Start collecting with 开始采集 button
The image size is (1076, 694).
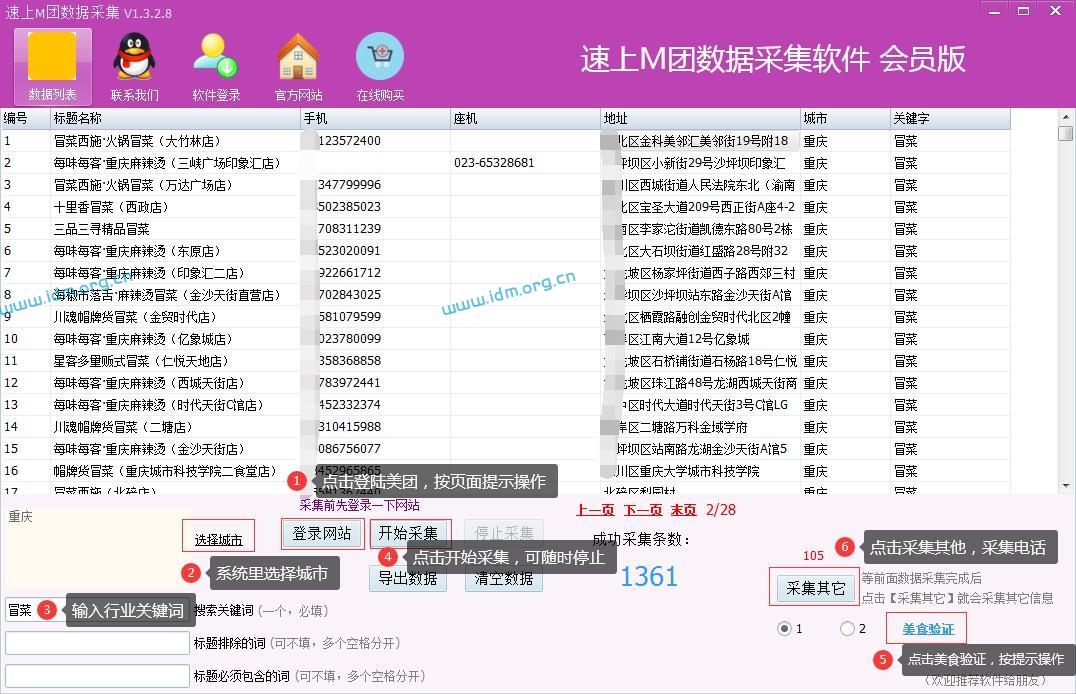[x=408, y=533]
